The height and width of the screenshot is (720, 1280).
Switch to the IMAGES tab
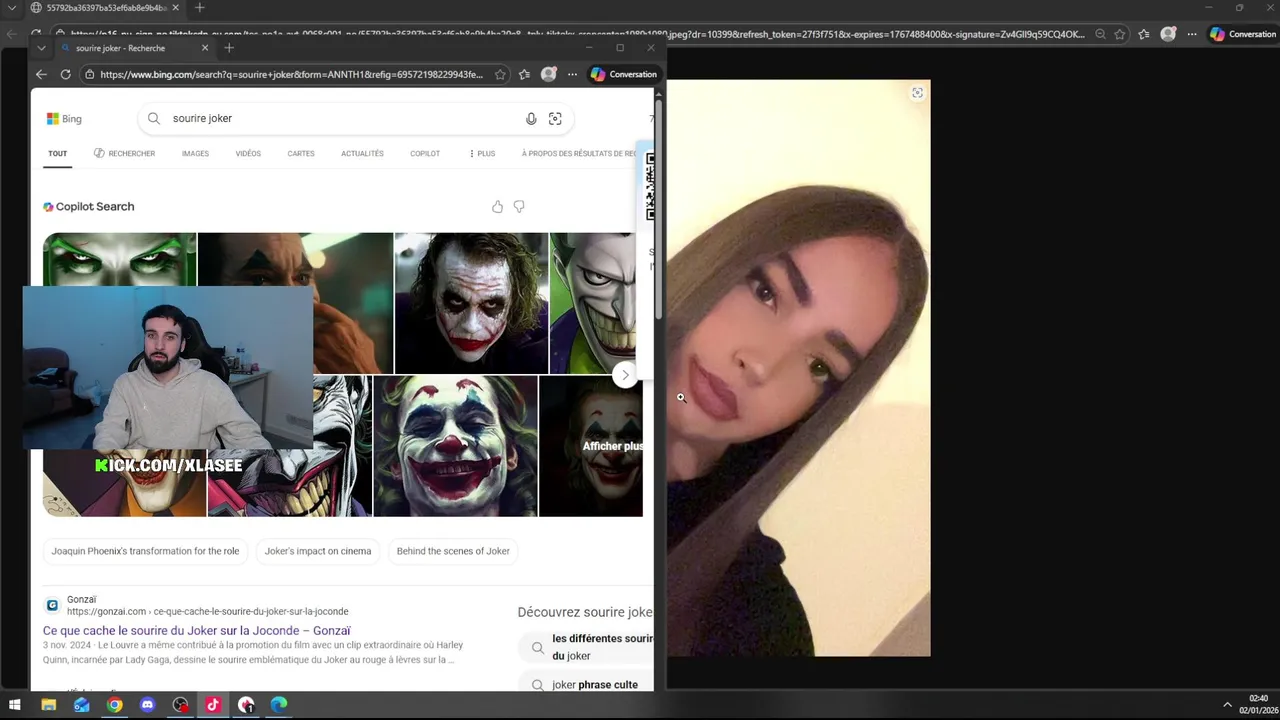(x=195, y=154)
